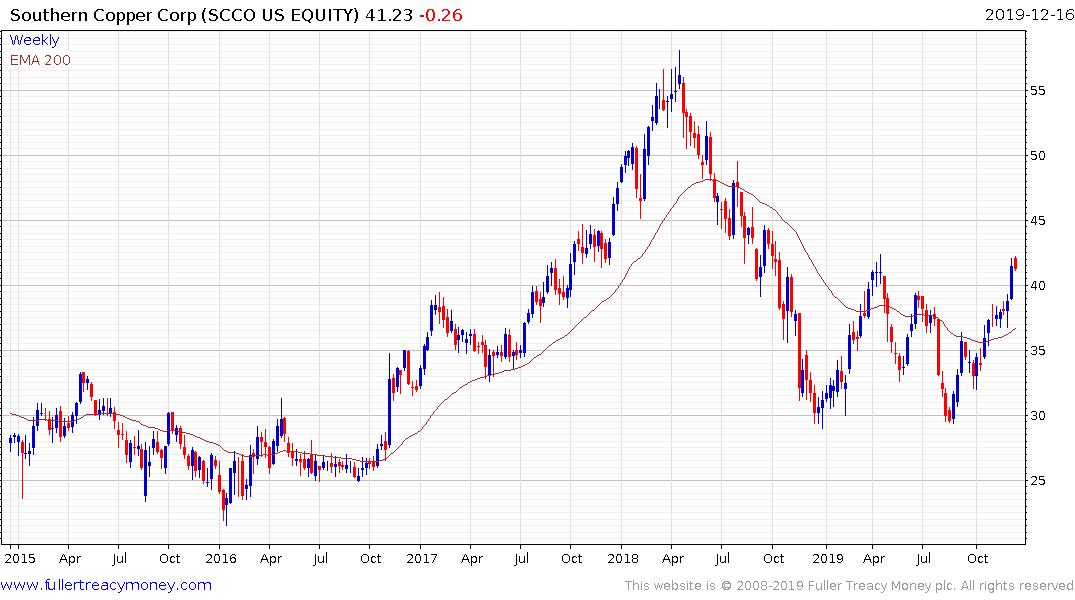The image size is (1075, 600).
Task: Click the 55 price axis label
Action: point(1038,91)
